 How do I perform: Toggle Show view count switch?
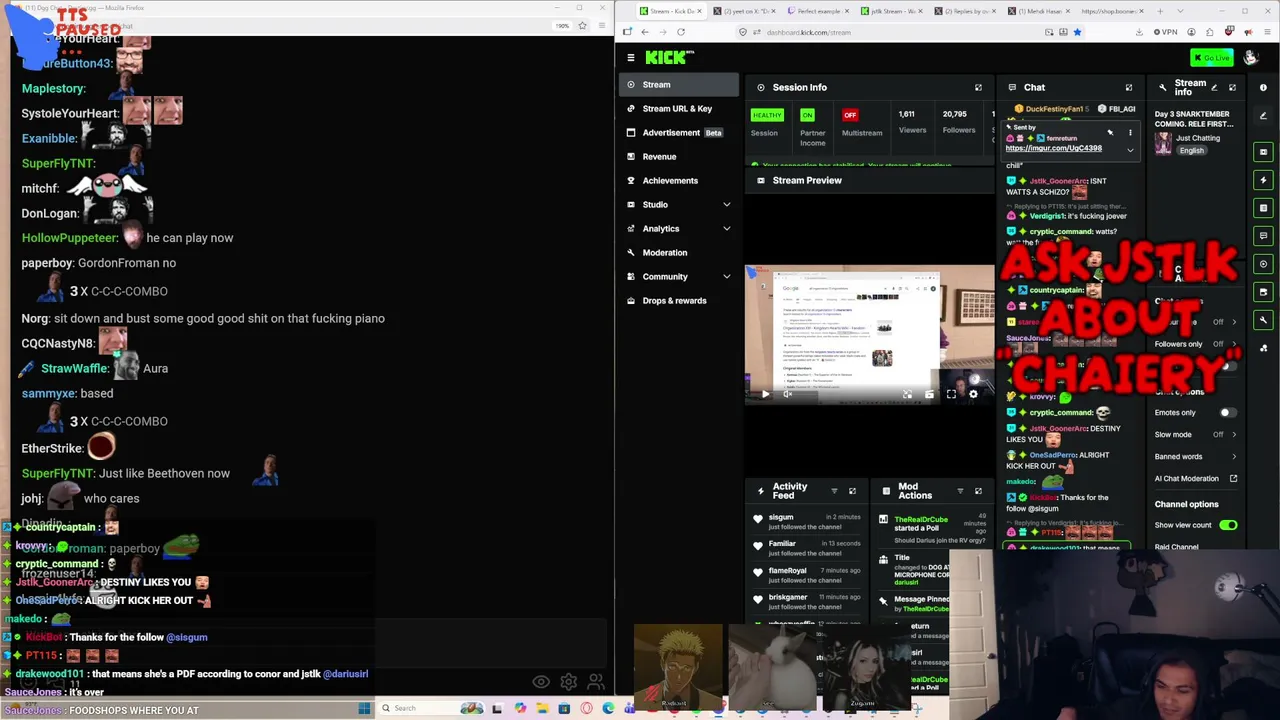click(x=1228, y=525)
